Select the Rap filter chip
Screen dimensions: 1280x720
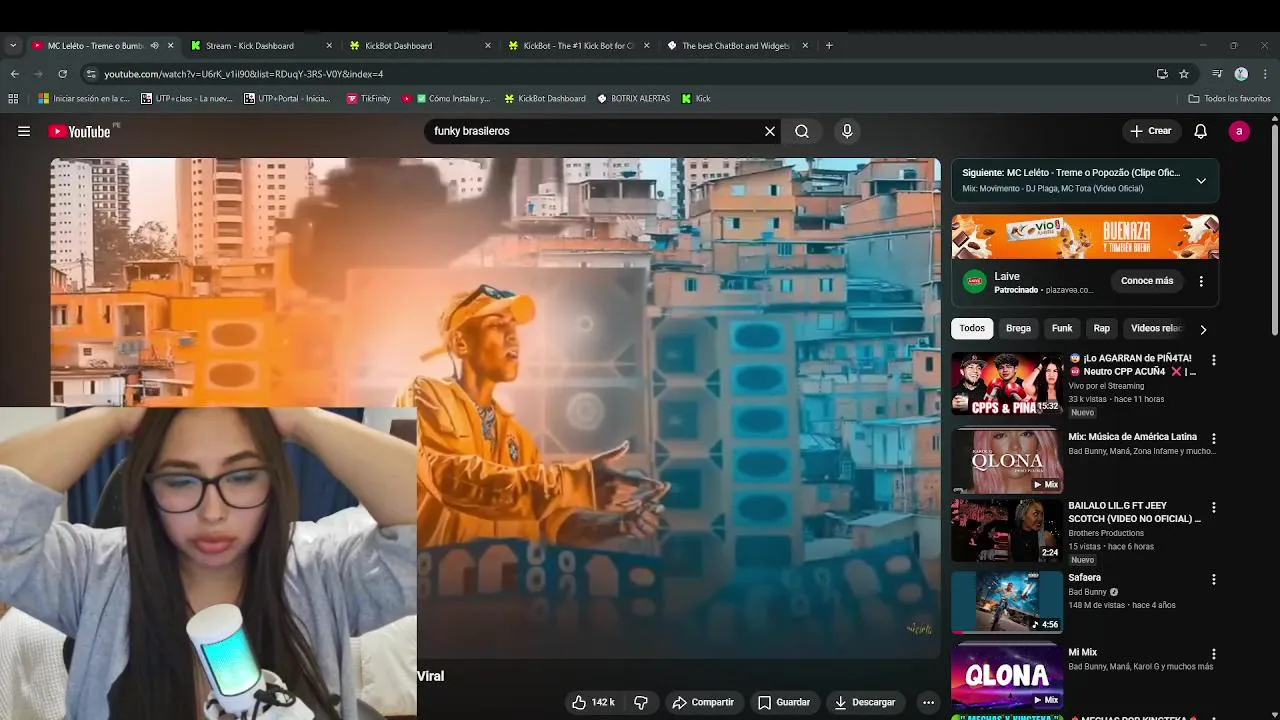1101,328
